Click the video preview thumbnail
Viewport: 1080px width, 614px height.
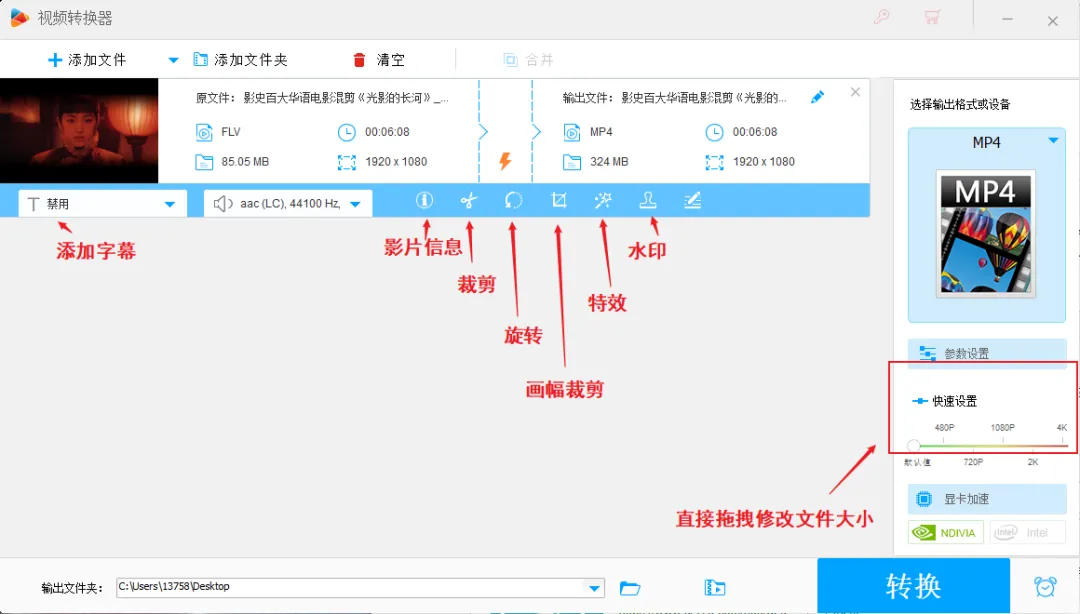(79, 130)
